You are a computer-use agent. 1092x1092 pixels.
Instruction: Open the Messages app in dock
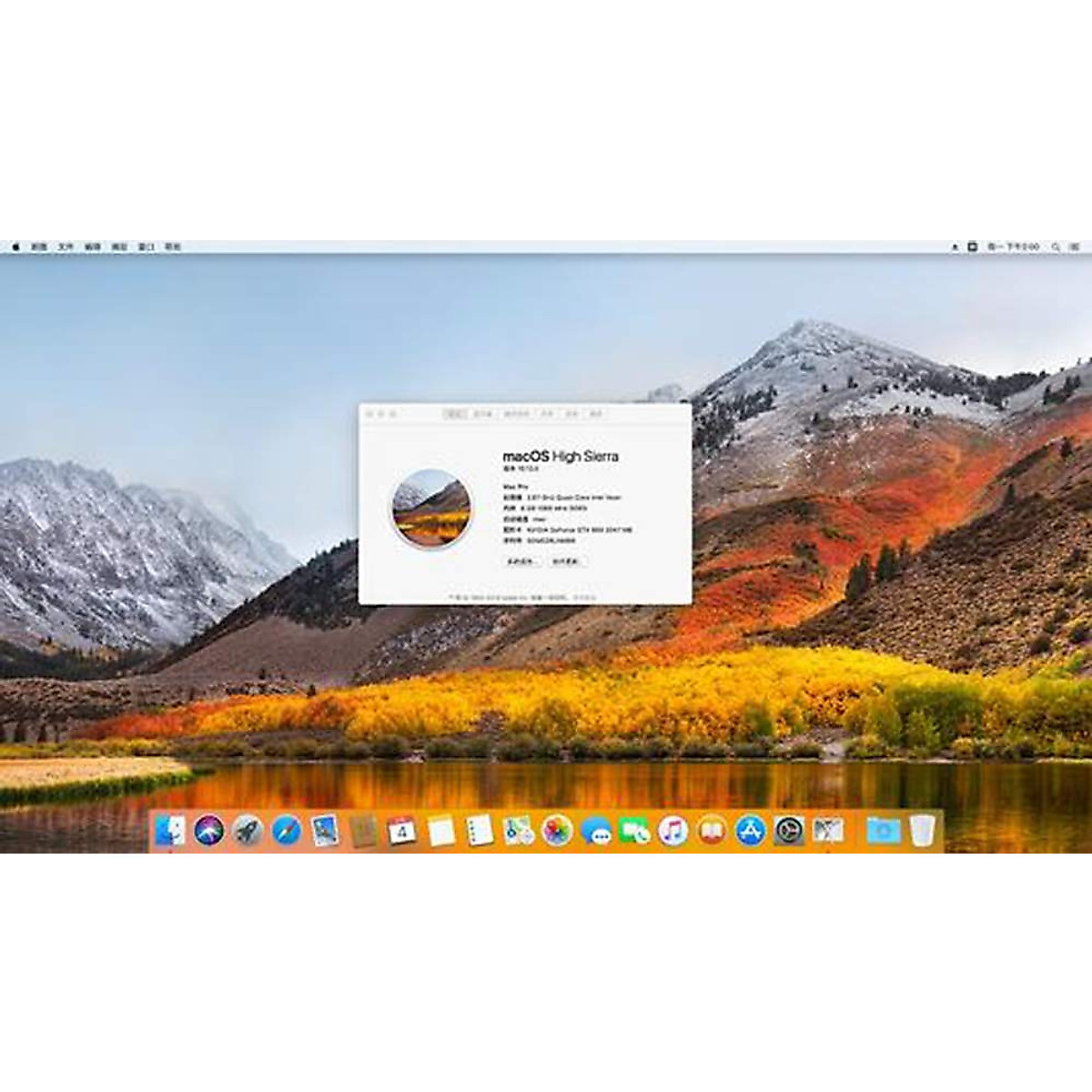tap(596, 830)
